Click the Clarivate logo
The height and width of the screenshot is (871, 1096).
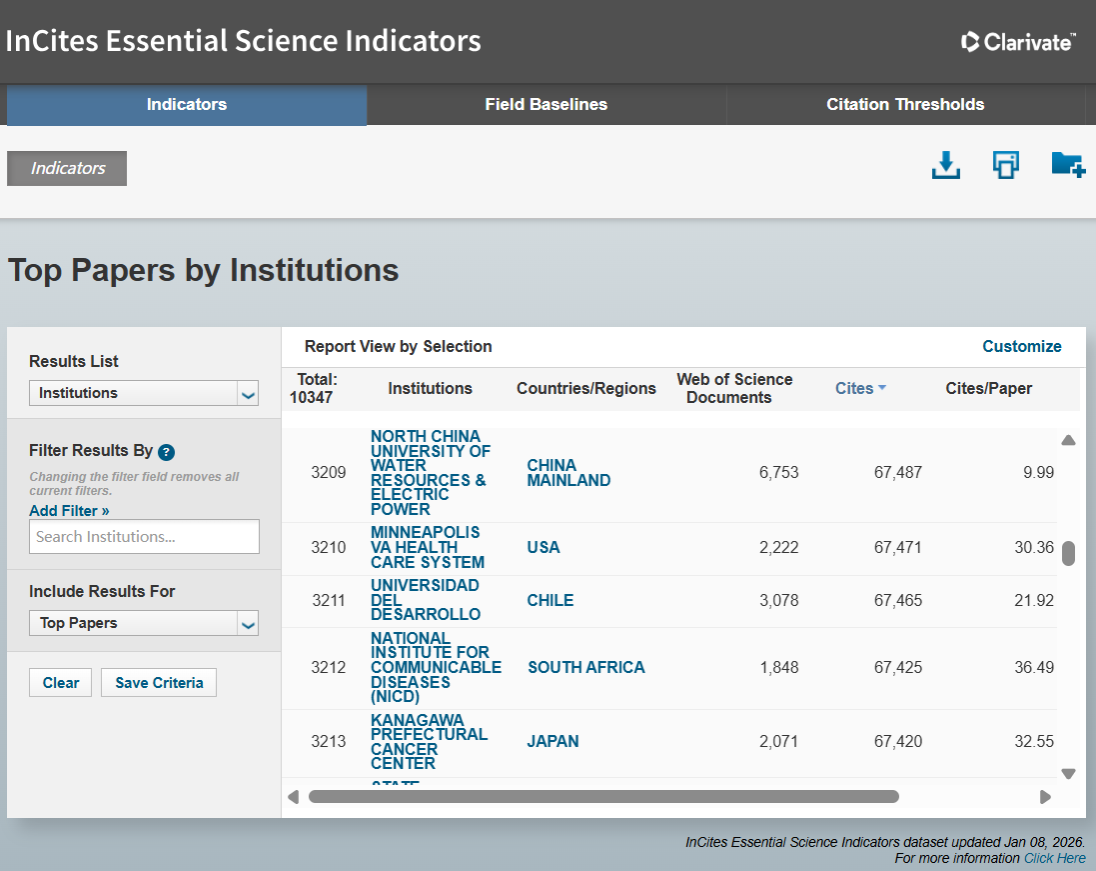point(1018,42)
